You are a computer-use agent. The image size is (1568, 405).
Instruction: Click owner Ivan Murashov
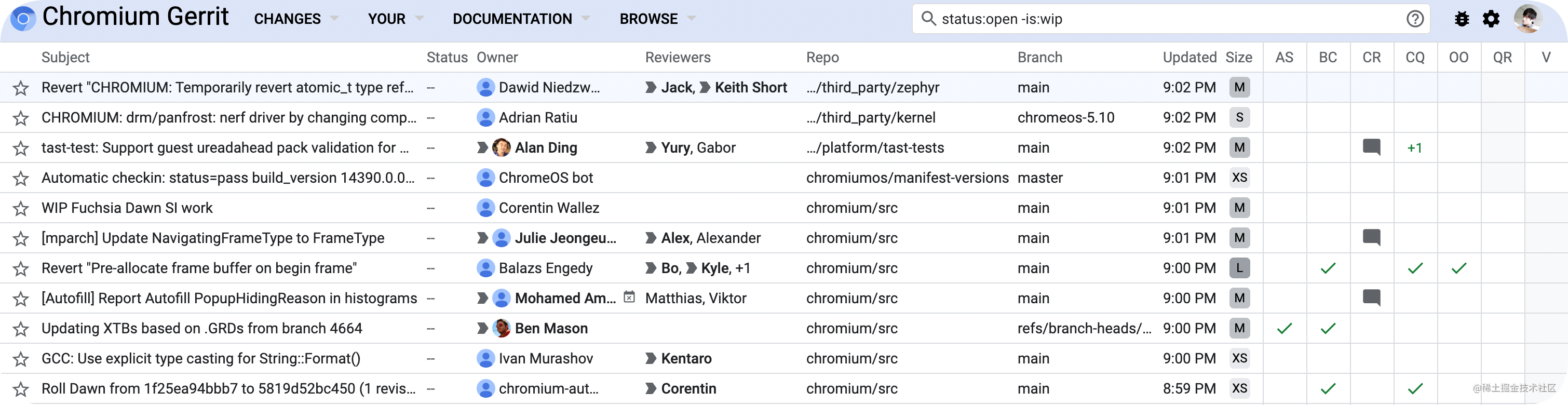[x=545, y=358]
